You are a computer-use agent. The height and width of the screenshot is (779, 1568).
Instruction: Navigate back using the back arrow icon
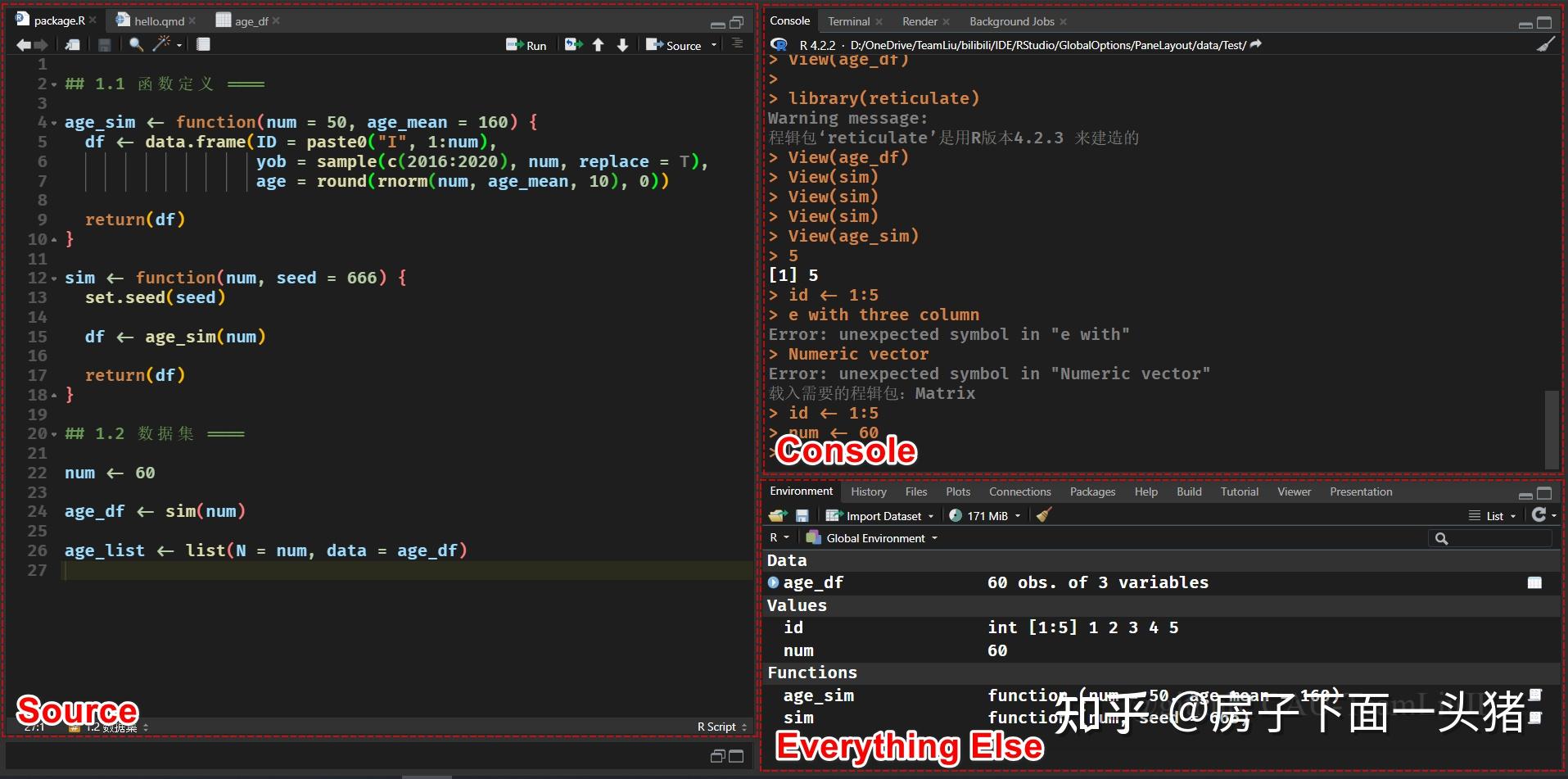point(23,45)
